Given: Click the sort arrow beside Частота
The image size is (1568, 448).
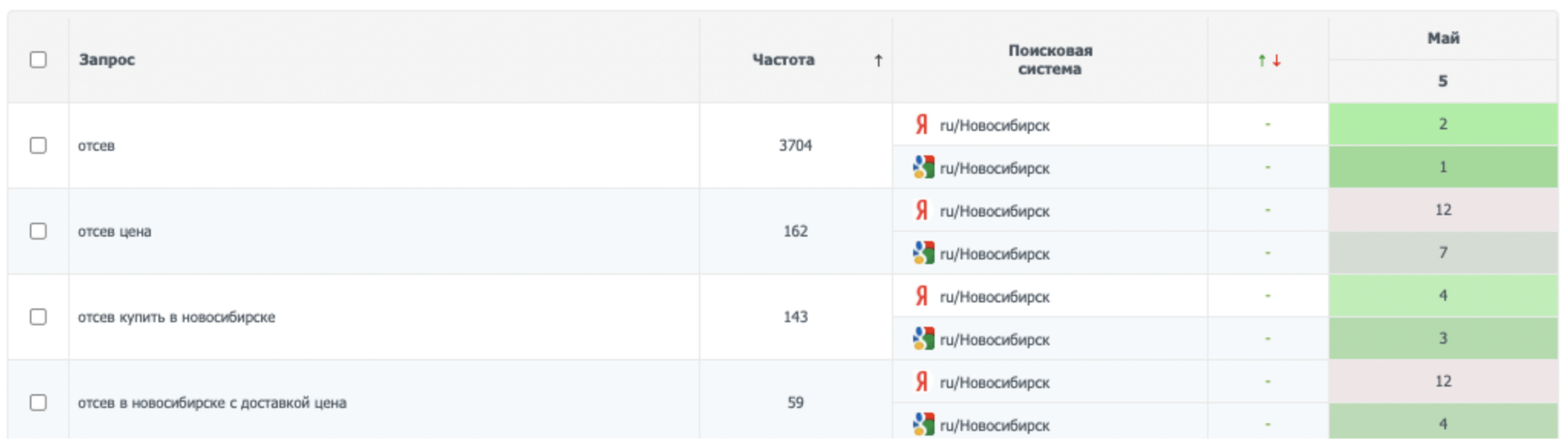Looking at the screenshot, I should [x=877, y=61].
